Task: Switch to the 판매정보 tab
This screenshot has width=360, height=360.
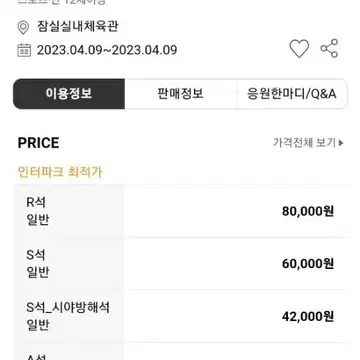Action: [181, 94]
